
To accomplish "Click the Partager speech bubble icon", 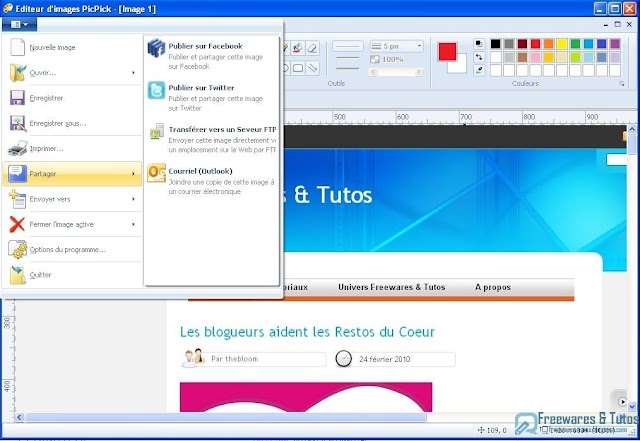I will point(17,174).
